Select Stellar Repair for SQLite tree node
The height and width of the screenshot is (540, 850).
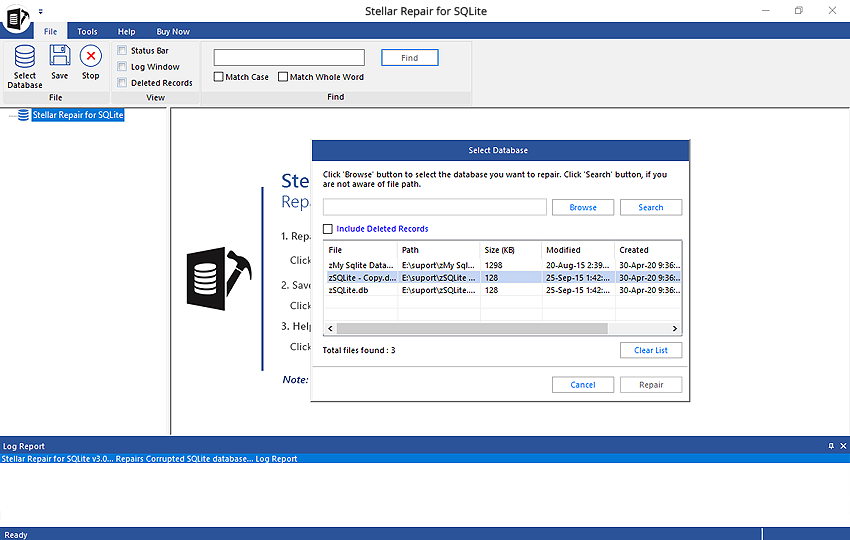(78, 115)
